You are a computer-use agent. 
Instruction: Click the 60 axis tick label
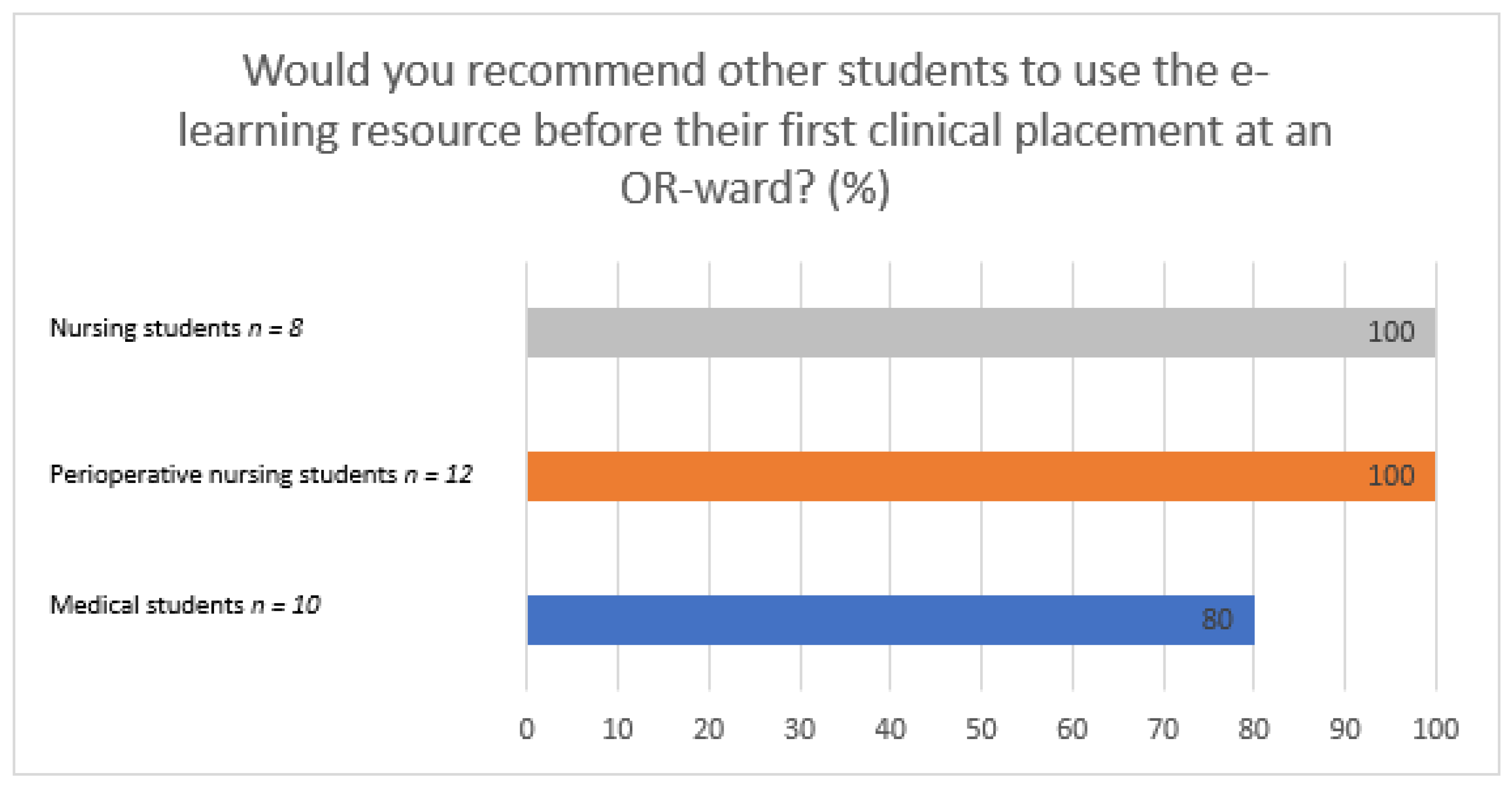[x=1072, y=730]
